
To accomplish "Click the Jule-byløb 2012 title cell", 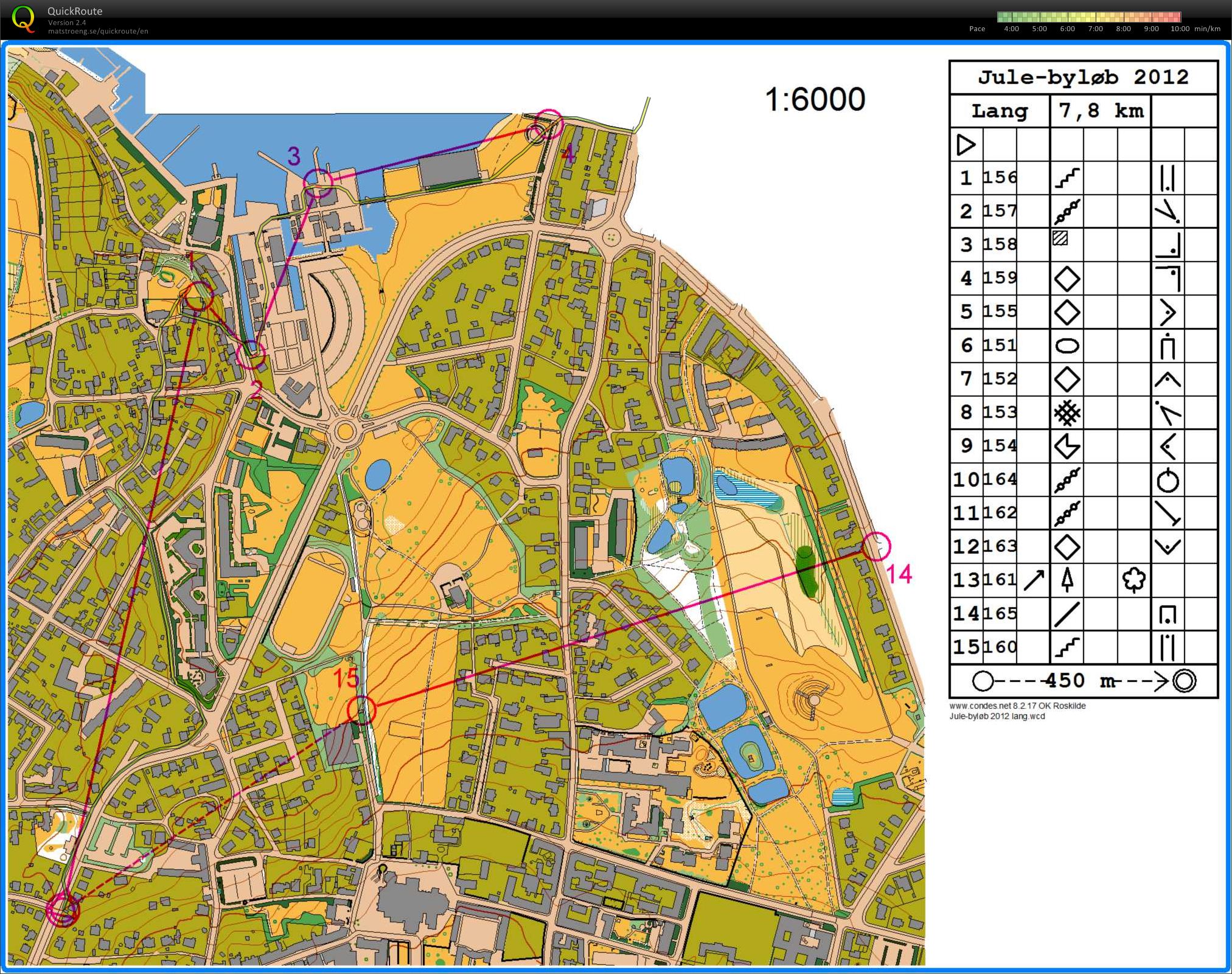I will tap(1084, 77).
